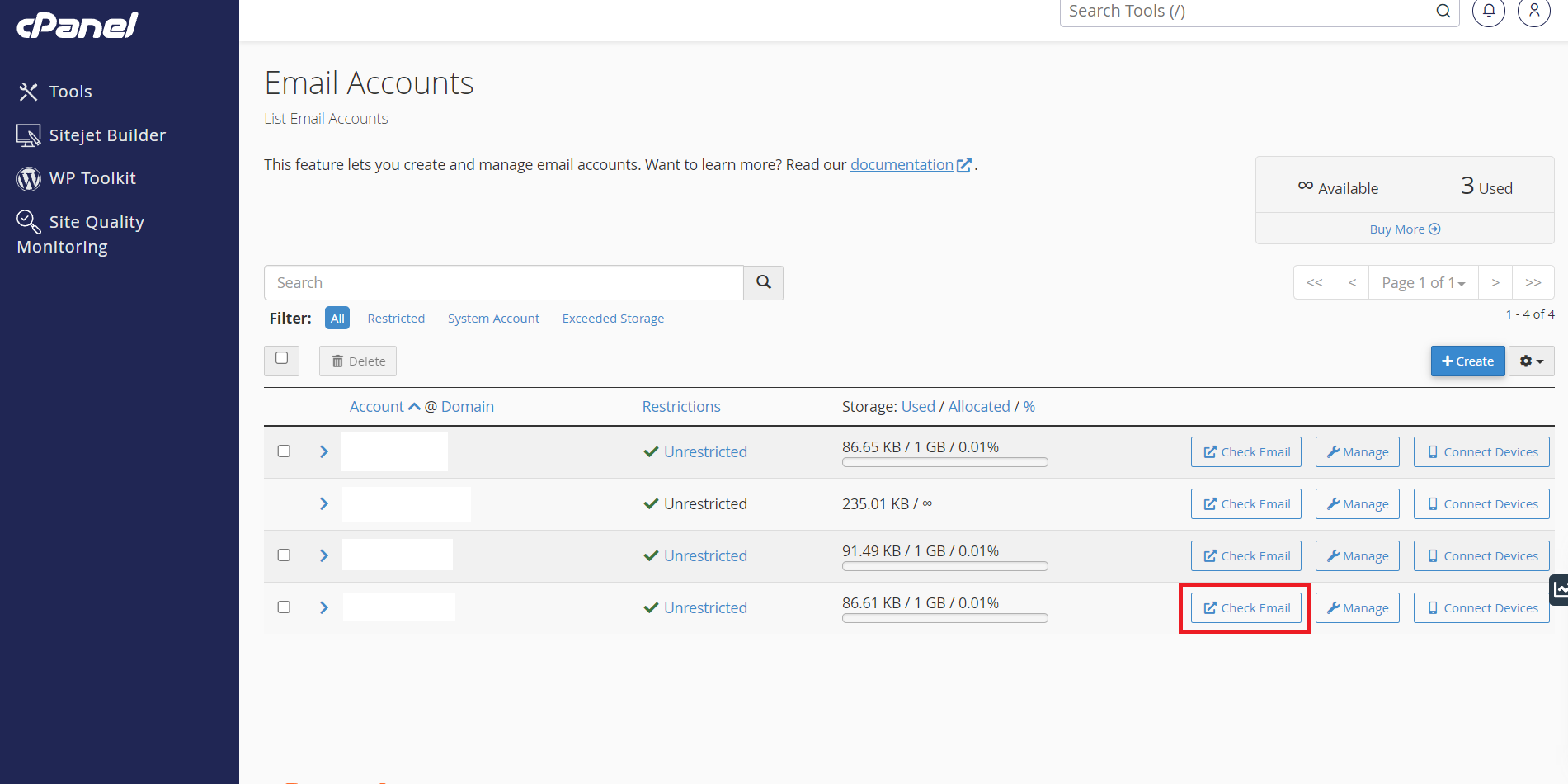Tick checkbox for 86.61 KB account row
The height and width of the screenshot is (784, 1568).
coord(284,607)
